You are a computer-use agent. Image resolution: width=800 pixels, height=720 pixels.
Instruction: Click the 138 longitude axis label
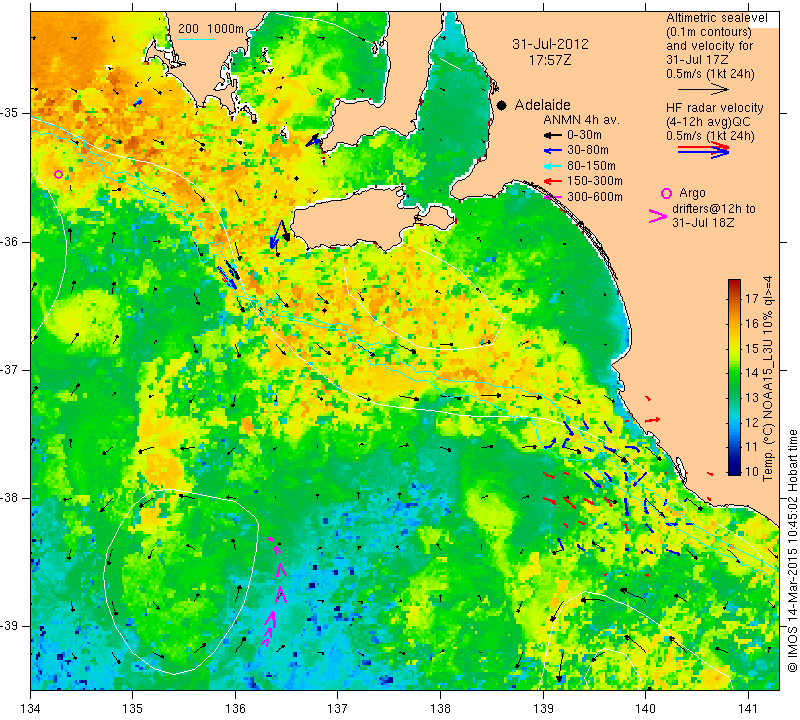pyautogui.click(x=440, y=709)
